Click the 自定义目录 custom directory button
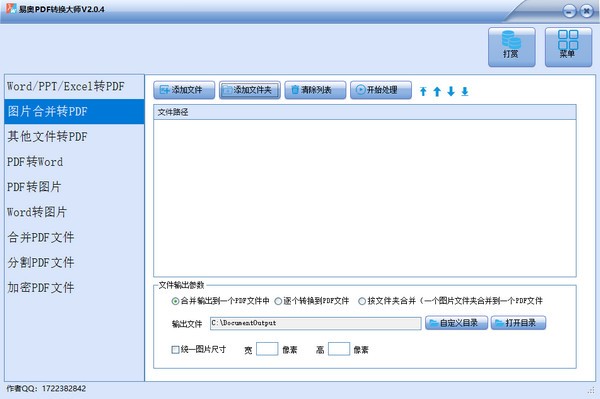This screenshot has width=600, height=399. 457,323
